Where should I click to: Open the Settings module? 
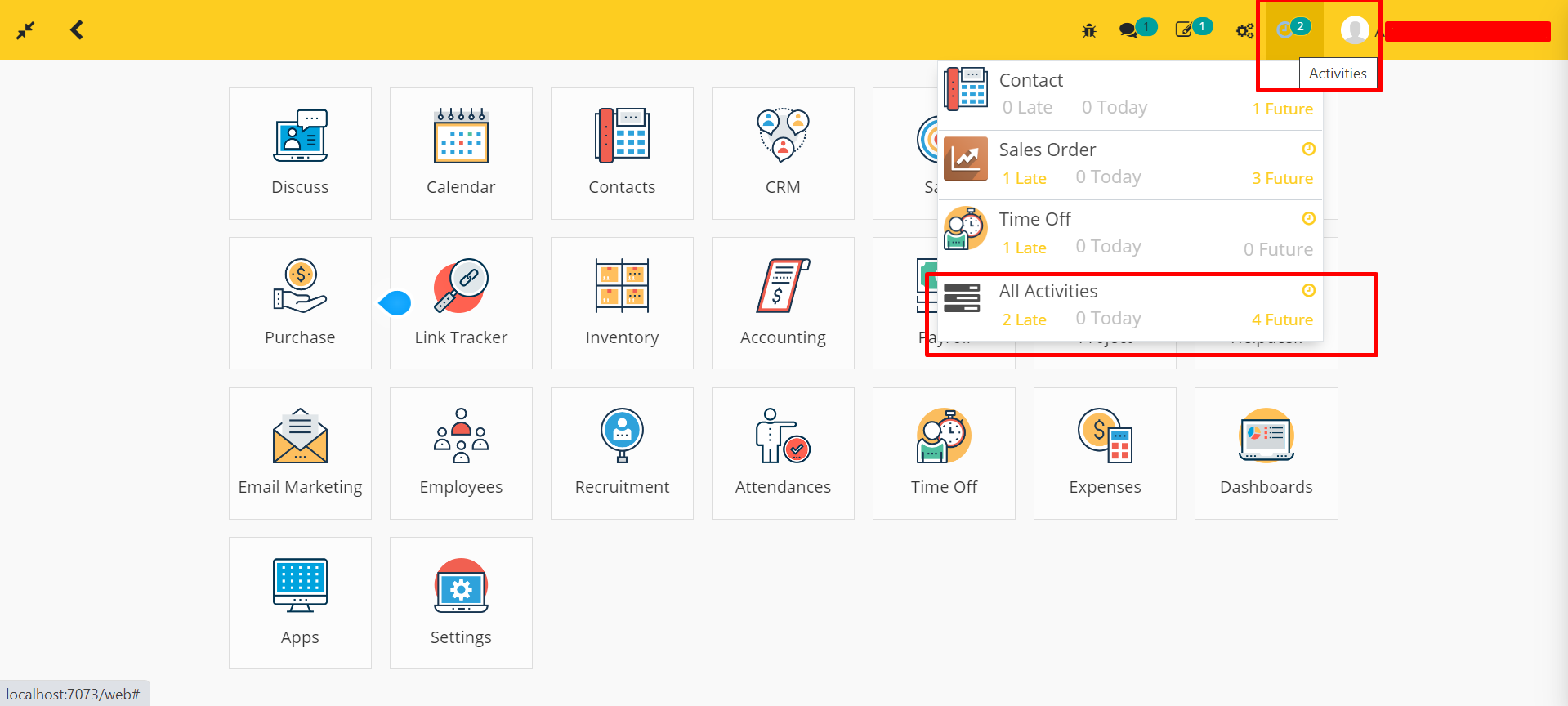click(461, 603)
